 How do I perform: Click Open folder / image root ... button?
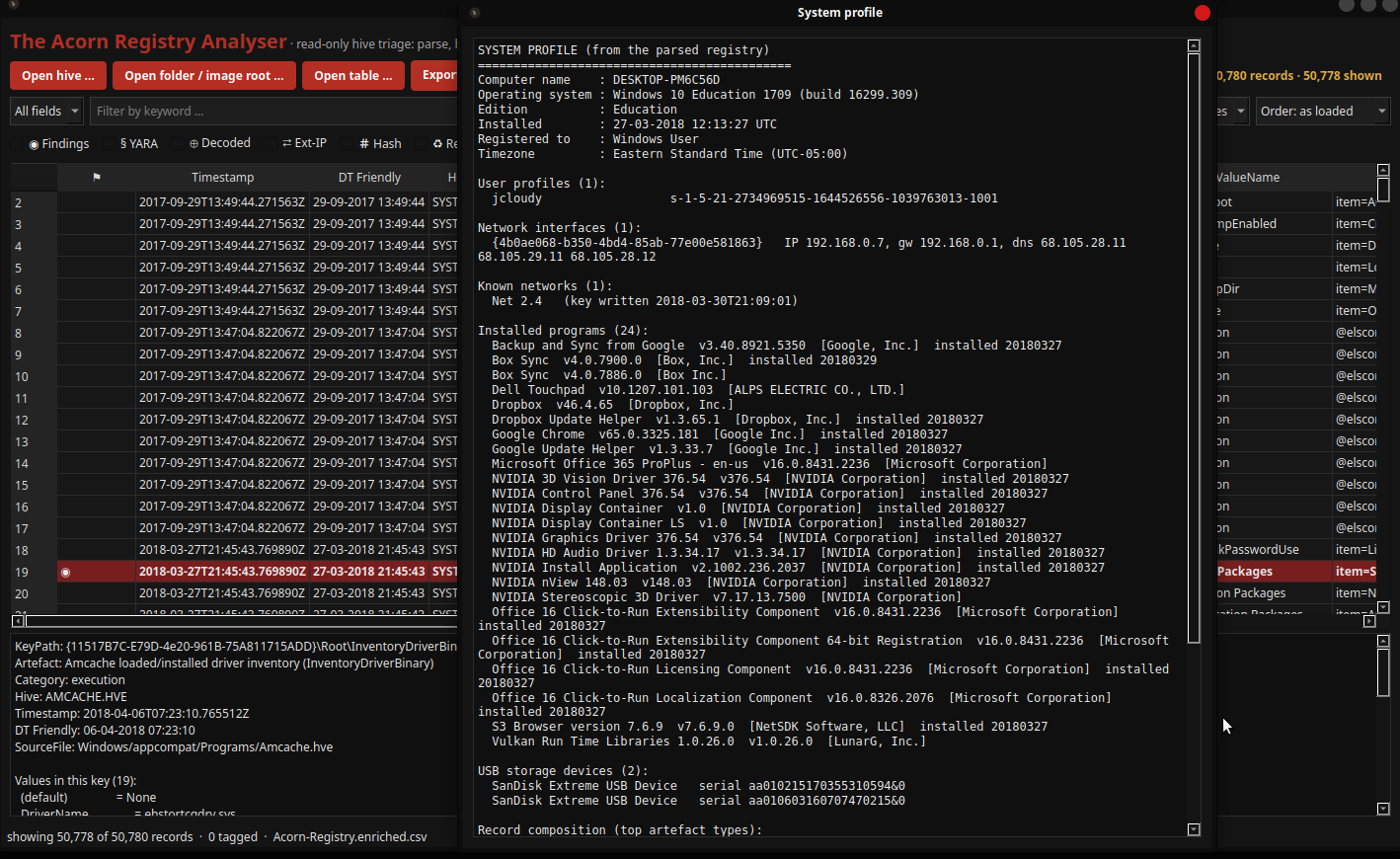(203, 76)
